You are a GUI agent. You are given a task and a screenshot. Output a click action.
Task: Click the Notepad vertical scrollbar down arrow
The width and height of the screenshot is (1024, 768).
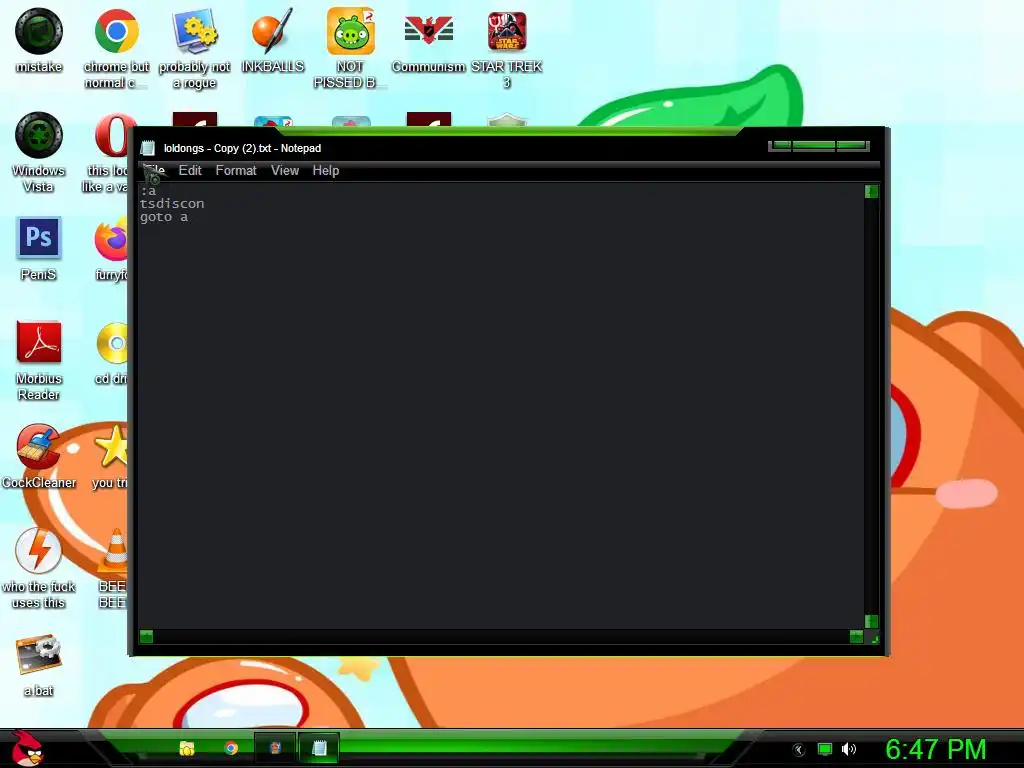[871, 621]
